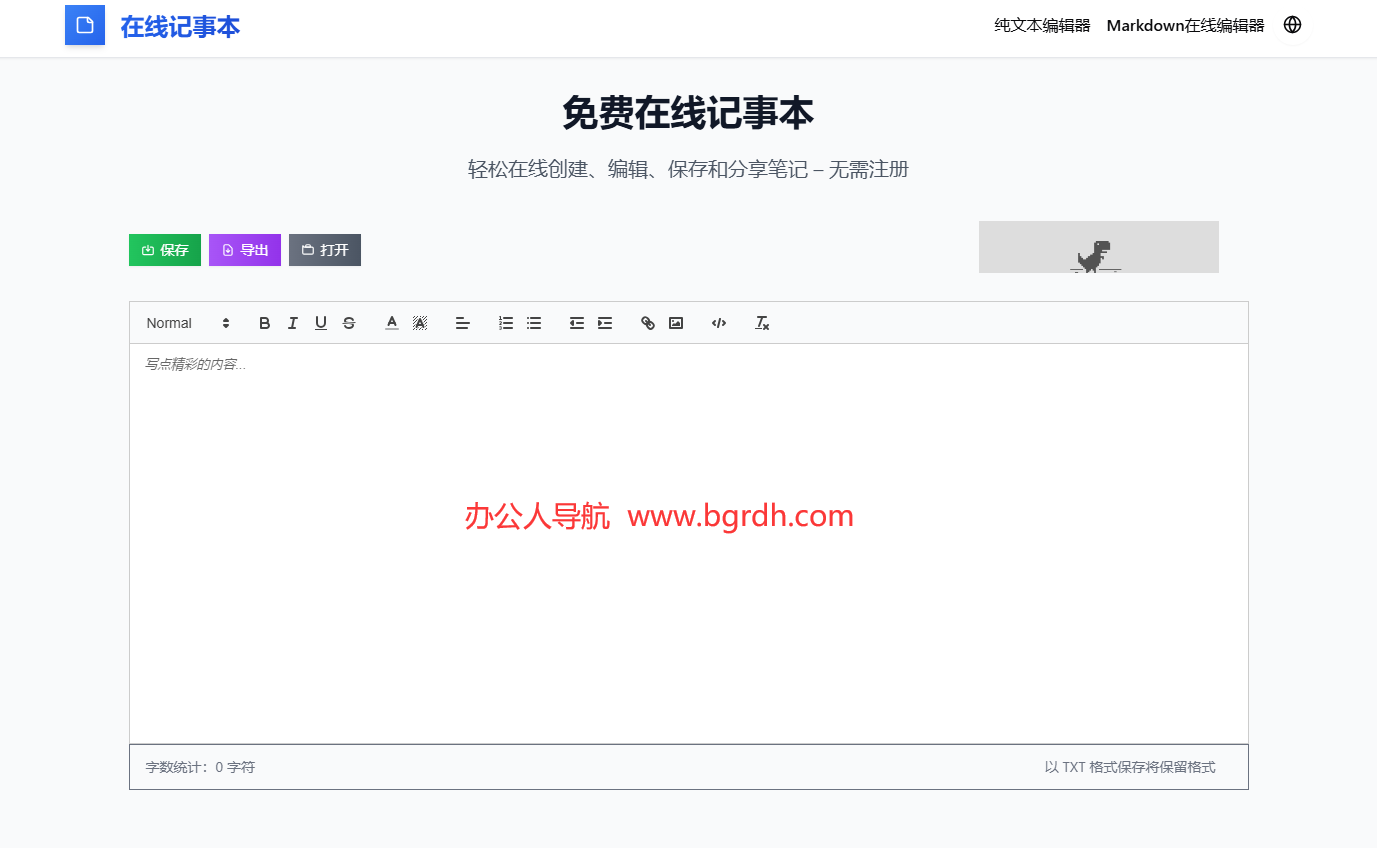The image size is (1377, 848).
Task: Toggle bold formatting in the toolbar
Action: click(x=264, y=322)
